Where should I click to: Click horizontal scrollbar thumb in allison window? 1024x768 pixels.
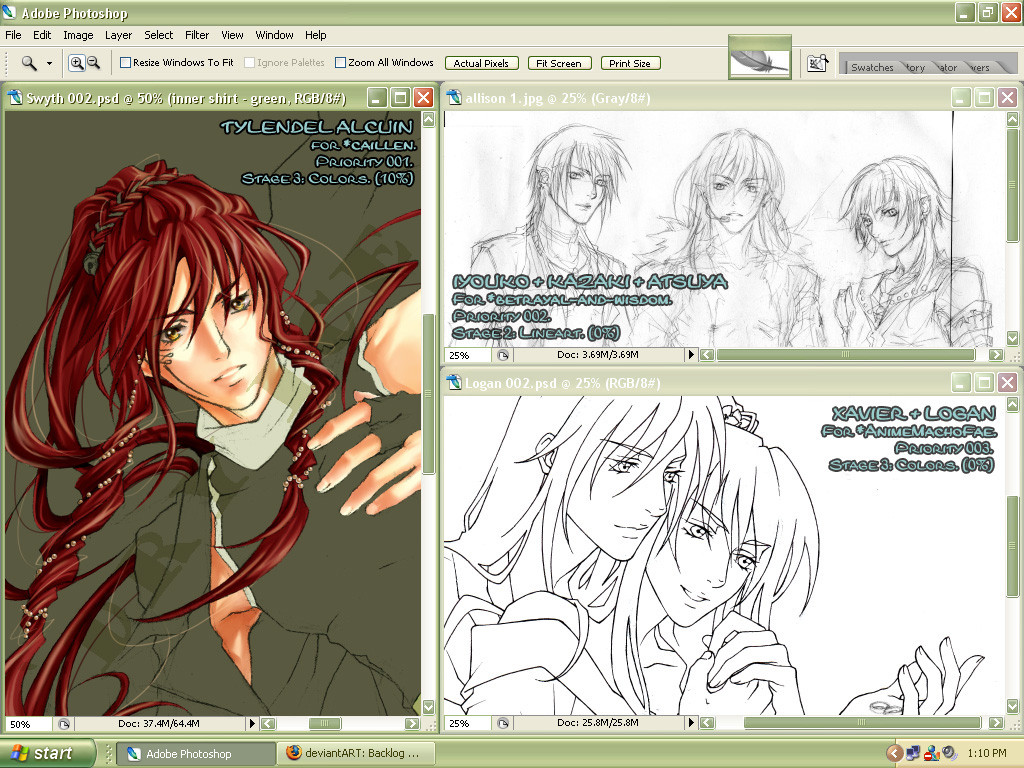(846, 355)
